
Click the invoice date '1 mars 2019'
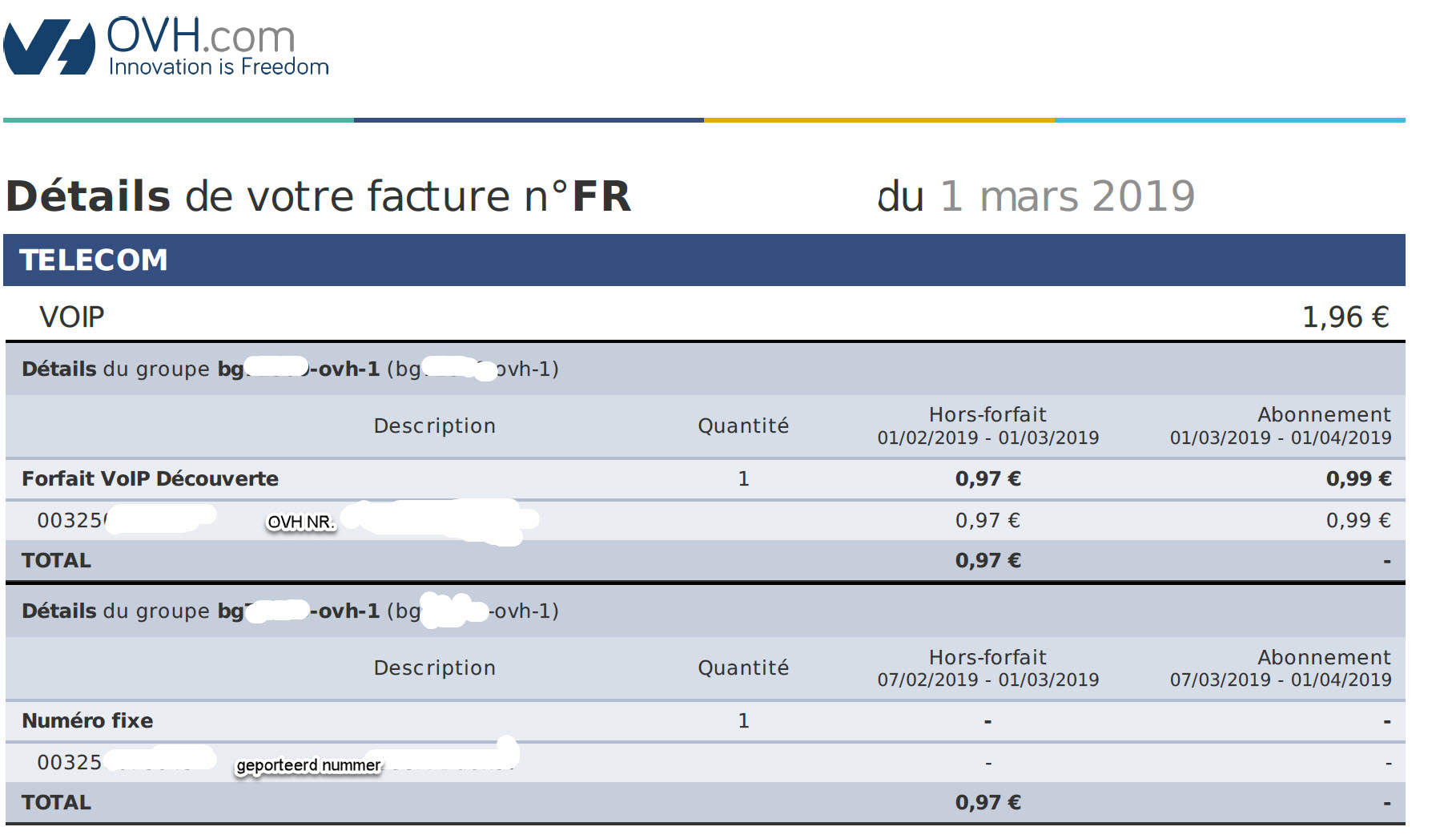click(x=1067, y=196)
